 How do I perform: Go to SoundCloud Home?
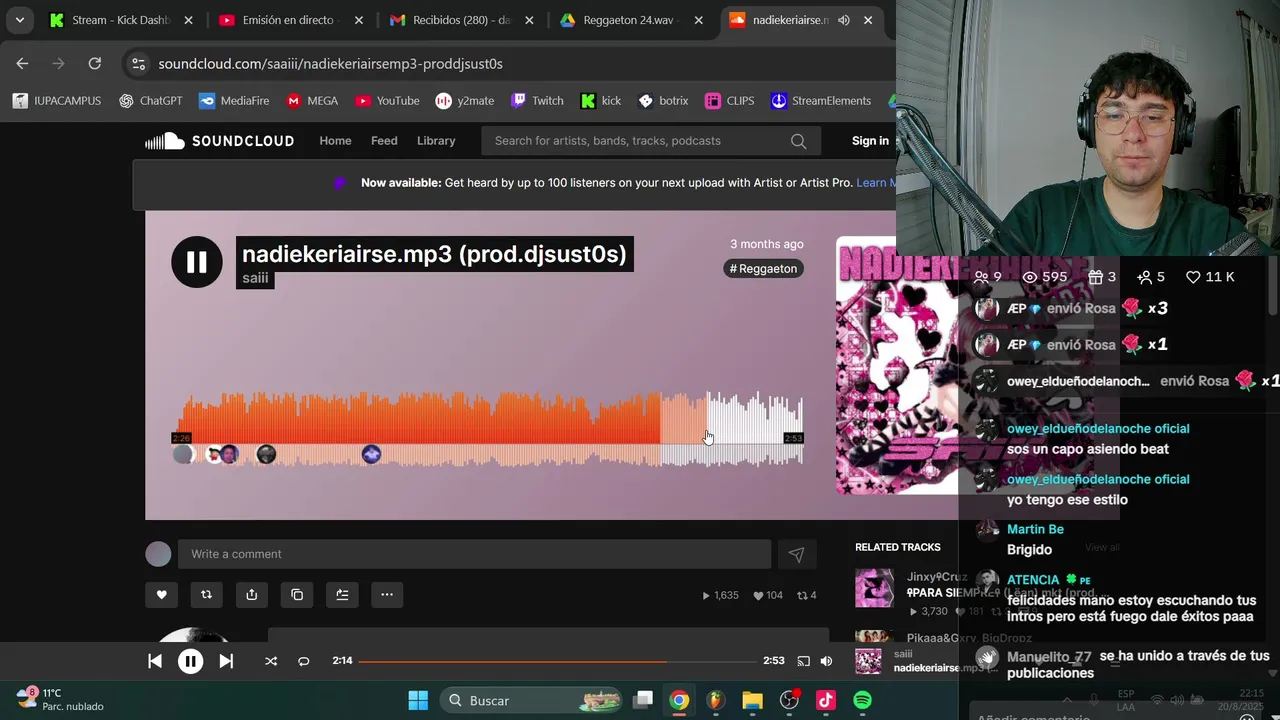[335, 141]
